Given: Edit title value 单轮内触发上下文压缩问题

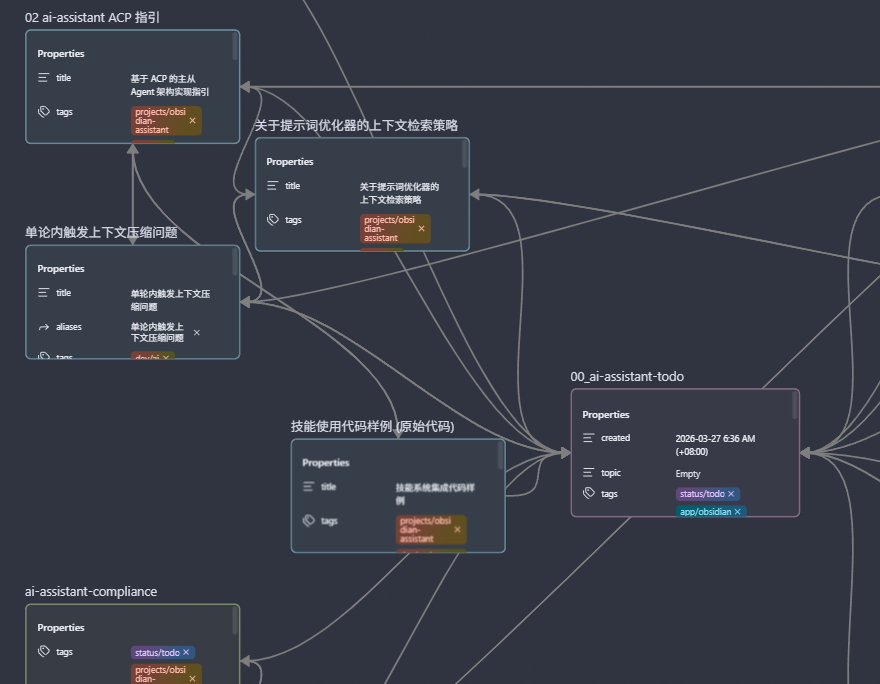Looking at the screenshot, I should pos(170,300).
